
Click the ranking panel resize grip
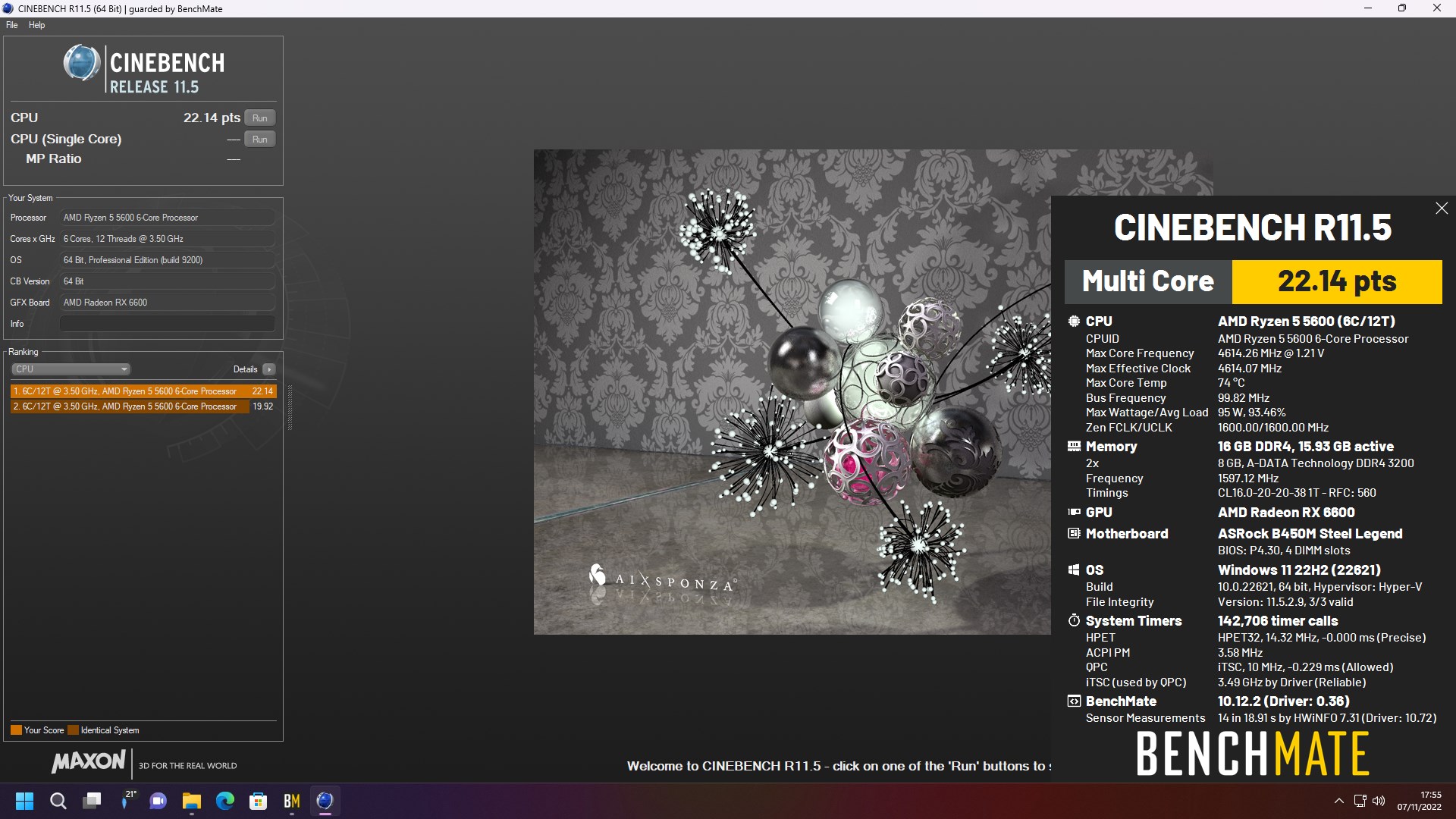(290, 407)
